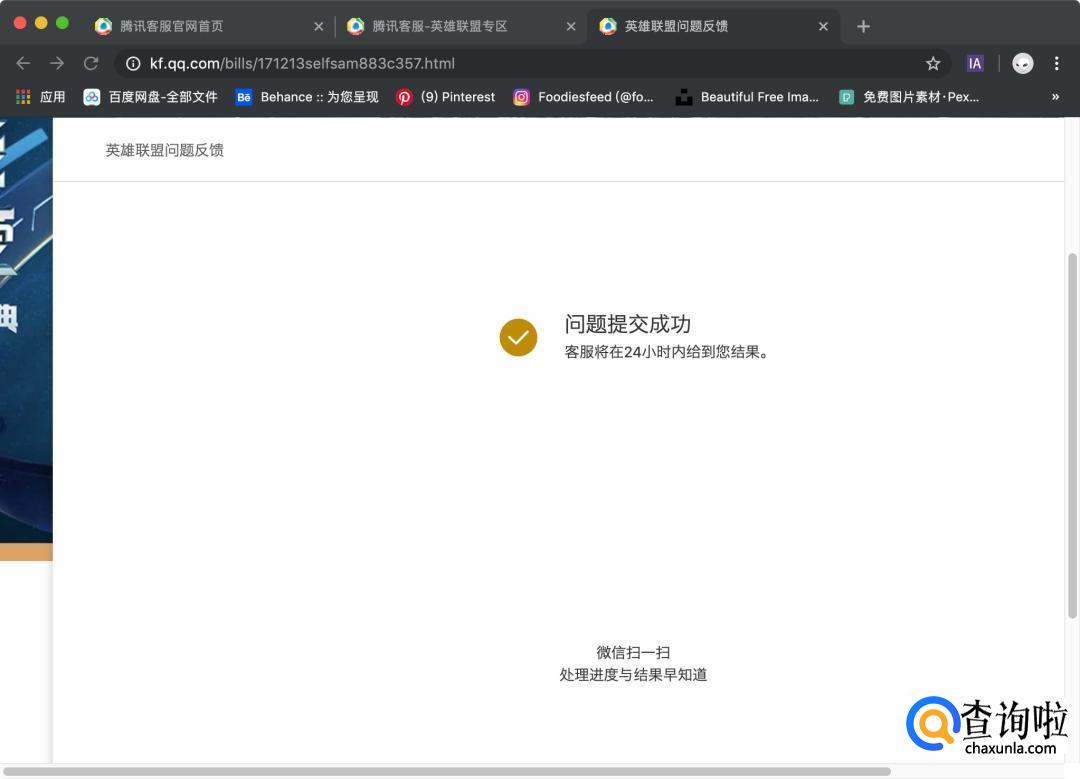Open a new tab with plus button
Screen dimensions: 1080x779
(x=863, y=26)
